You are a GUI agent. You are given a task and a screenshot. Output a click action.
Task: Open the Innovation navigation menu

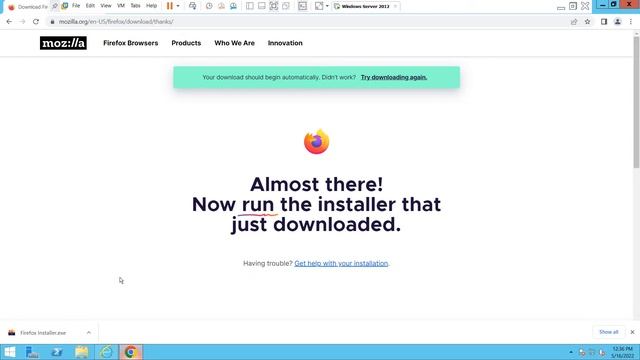tap(285, 43)
